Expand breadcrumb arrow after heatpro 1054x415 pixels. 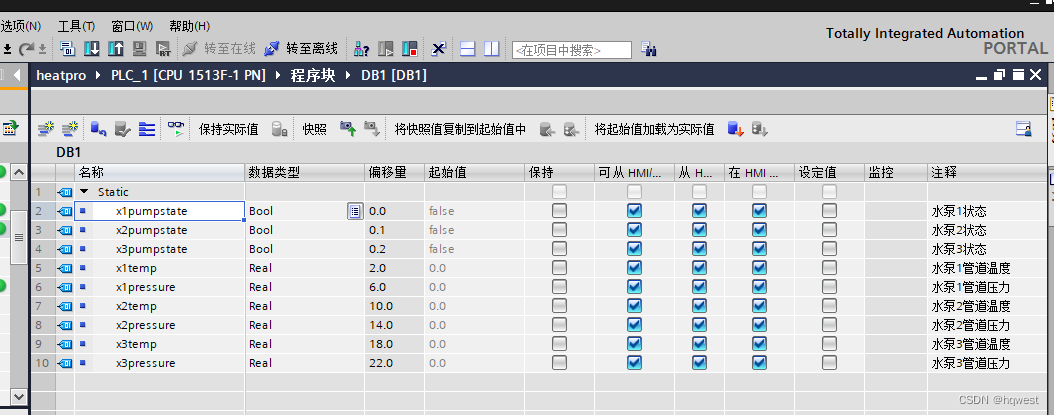coord(98,75)
